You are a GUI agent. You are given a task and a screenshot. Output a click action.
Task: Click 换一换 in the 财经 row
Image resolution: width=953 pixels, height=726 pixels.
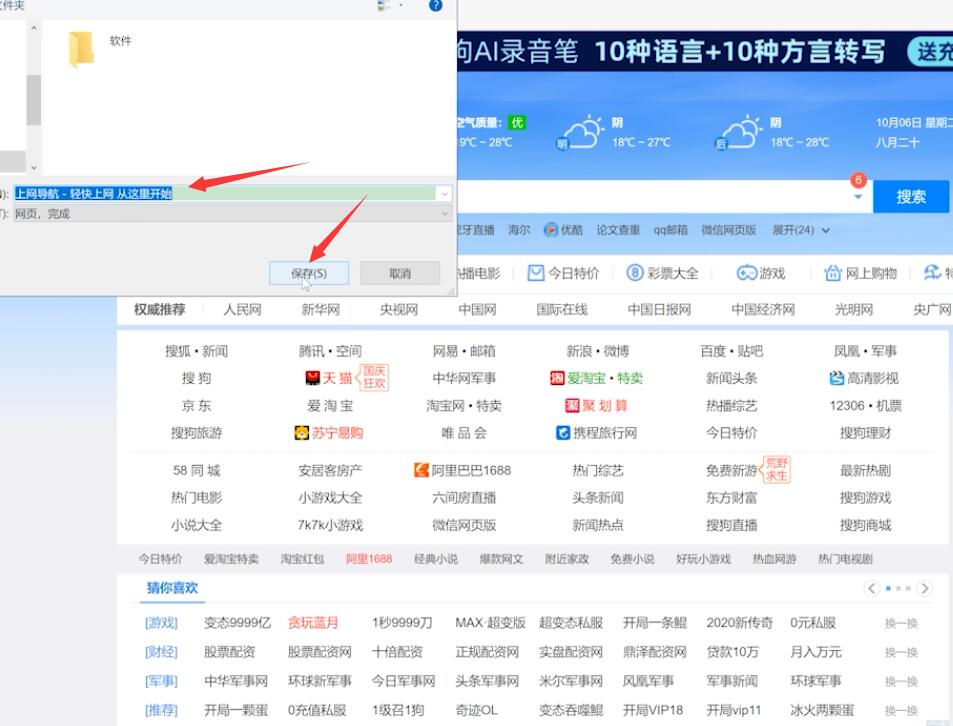coord(901,652)
